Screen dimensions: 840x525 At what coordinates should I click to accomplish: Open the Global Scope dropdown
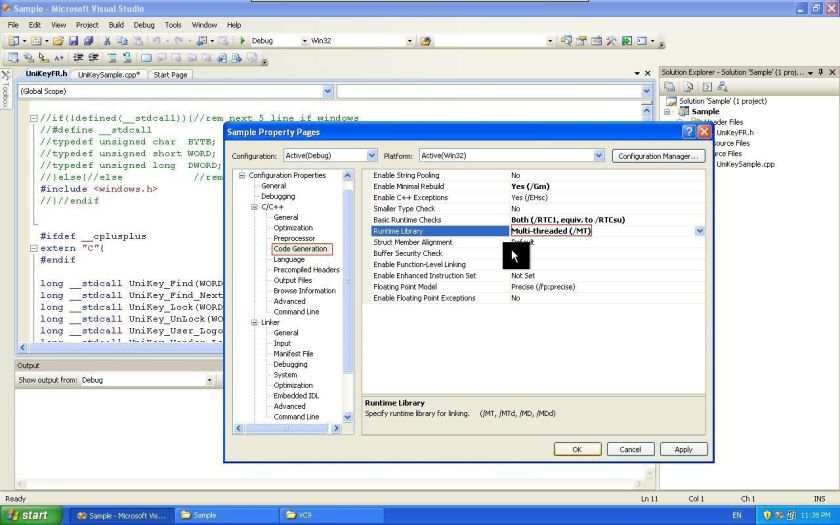[328, 92]
